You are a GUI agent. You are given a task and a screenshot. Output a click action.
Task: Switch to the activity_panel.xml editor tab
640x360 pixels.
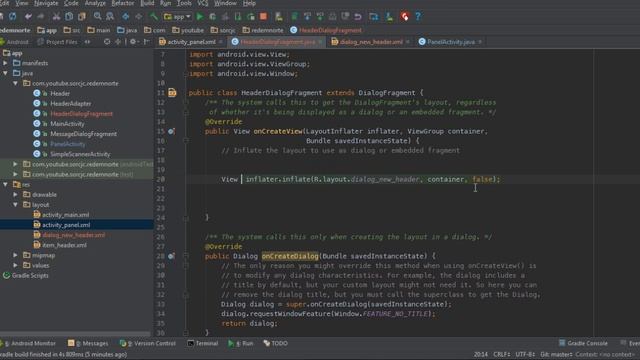(x=191, y=42)
